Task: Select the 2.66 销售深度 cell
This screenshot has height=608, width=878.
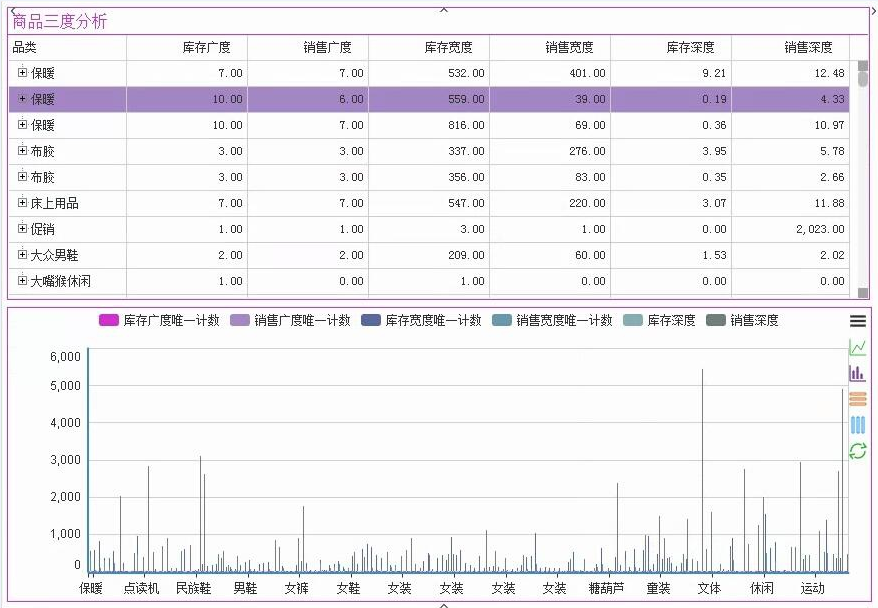Action: (x=791, y=177)
